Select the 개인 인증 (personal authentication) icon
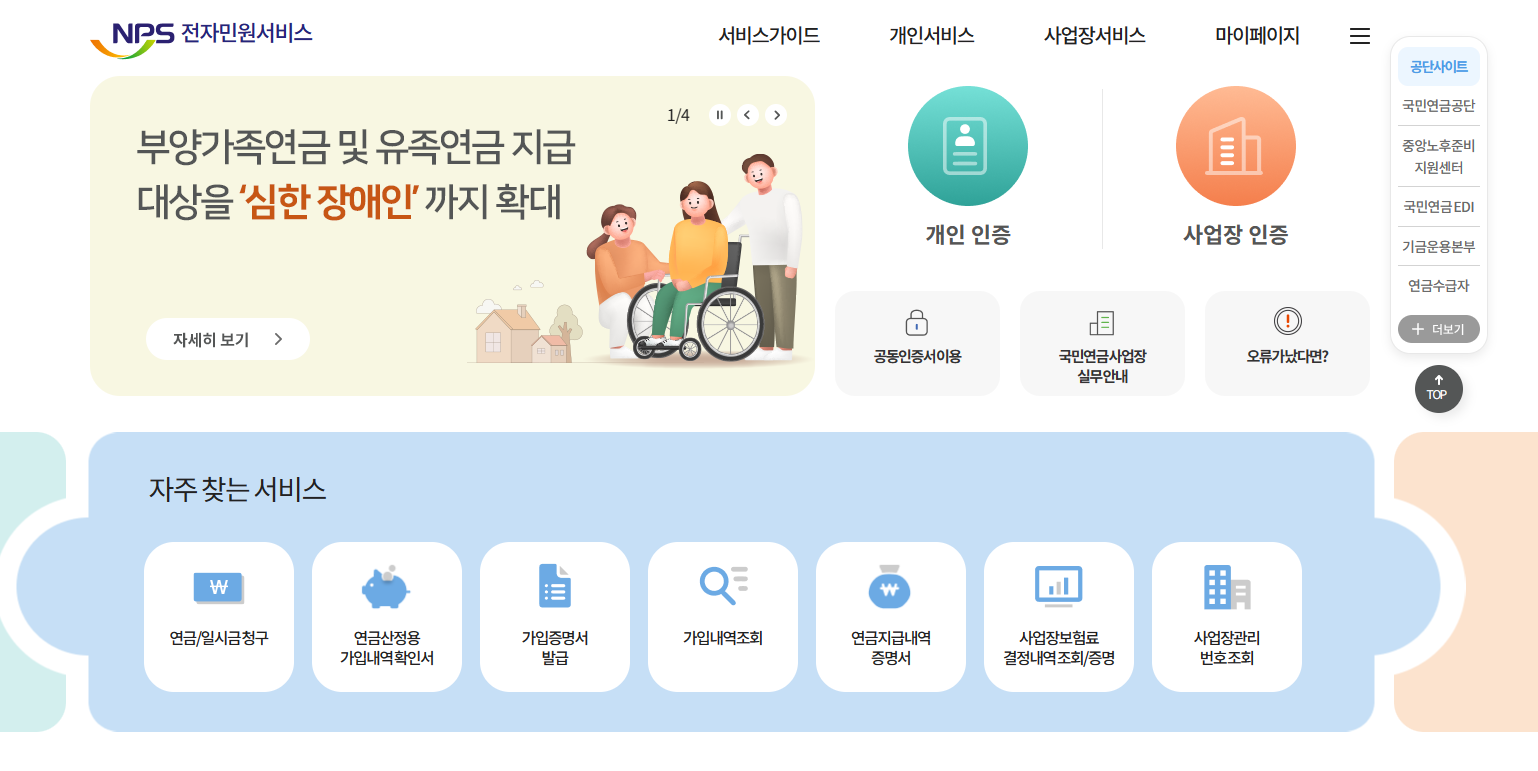The width and height of the screenshot is (1538, 771). (x=967, y=145)
